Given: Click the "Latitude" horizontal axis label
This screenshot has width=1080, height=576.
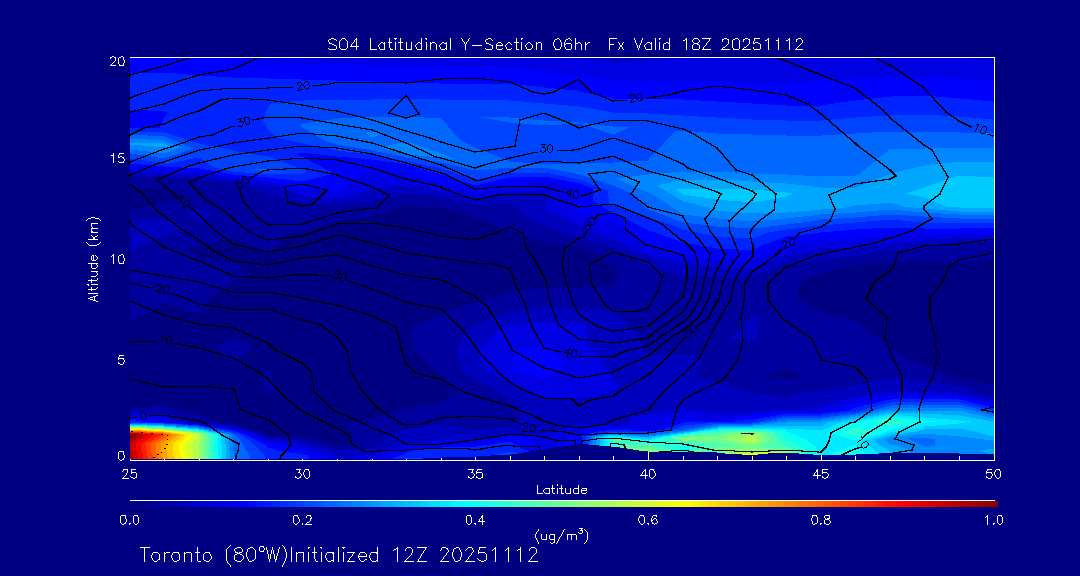Looking at the screenshot, I should 561,490.
